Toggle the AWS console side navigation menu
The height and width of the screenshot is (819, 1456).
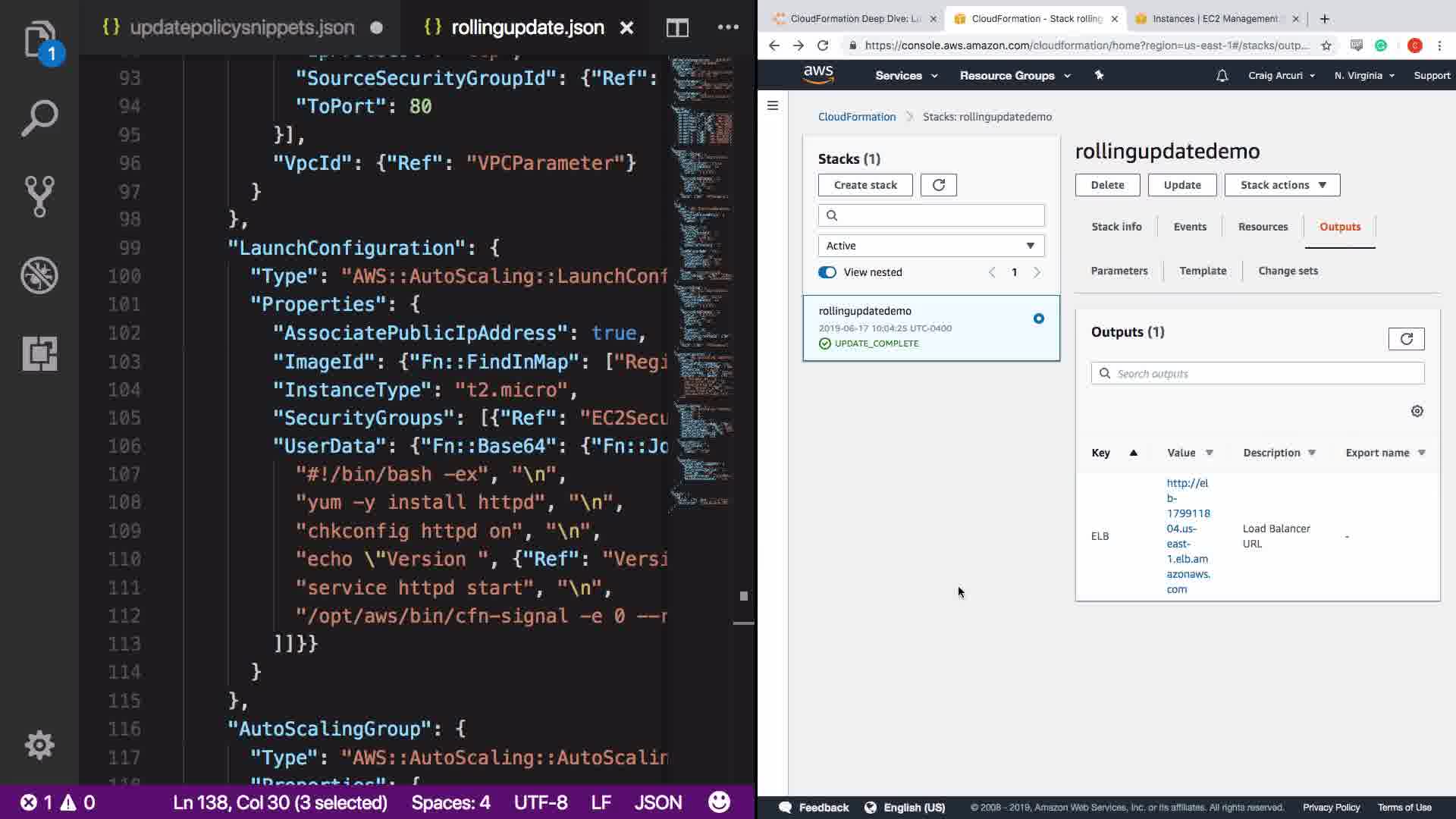click(773, 105)
